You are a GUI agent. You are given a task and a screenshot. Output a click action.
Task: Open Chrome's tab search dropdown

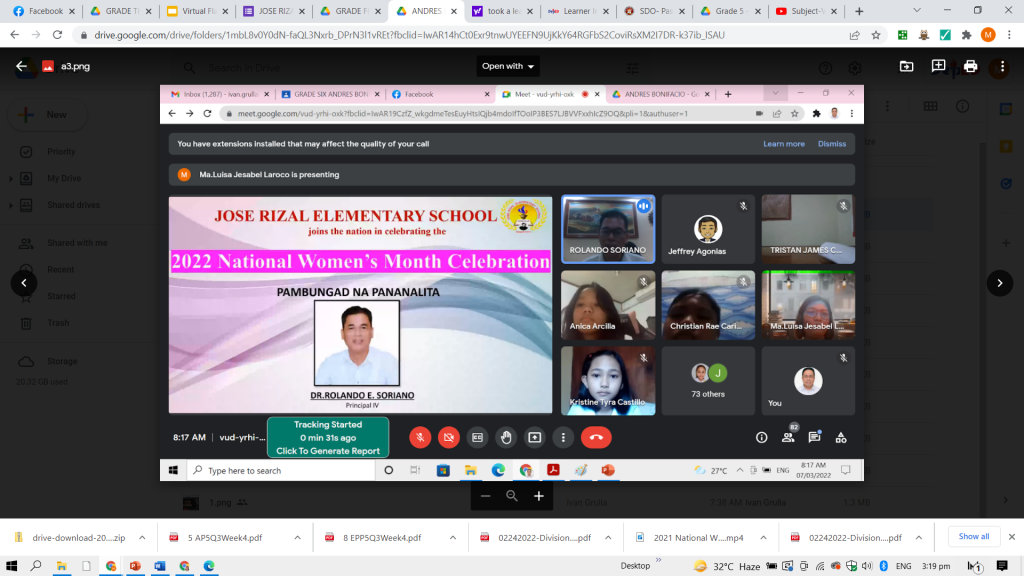917,10
